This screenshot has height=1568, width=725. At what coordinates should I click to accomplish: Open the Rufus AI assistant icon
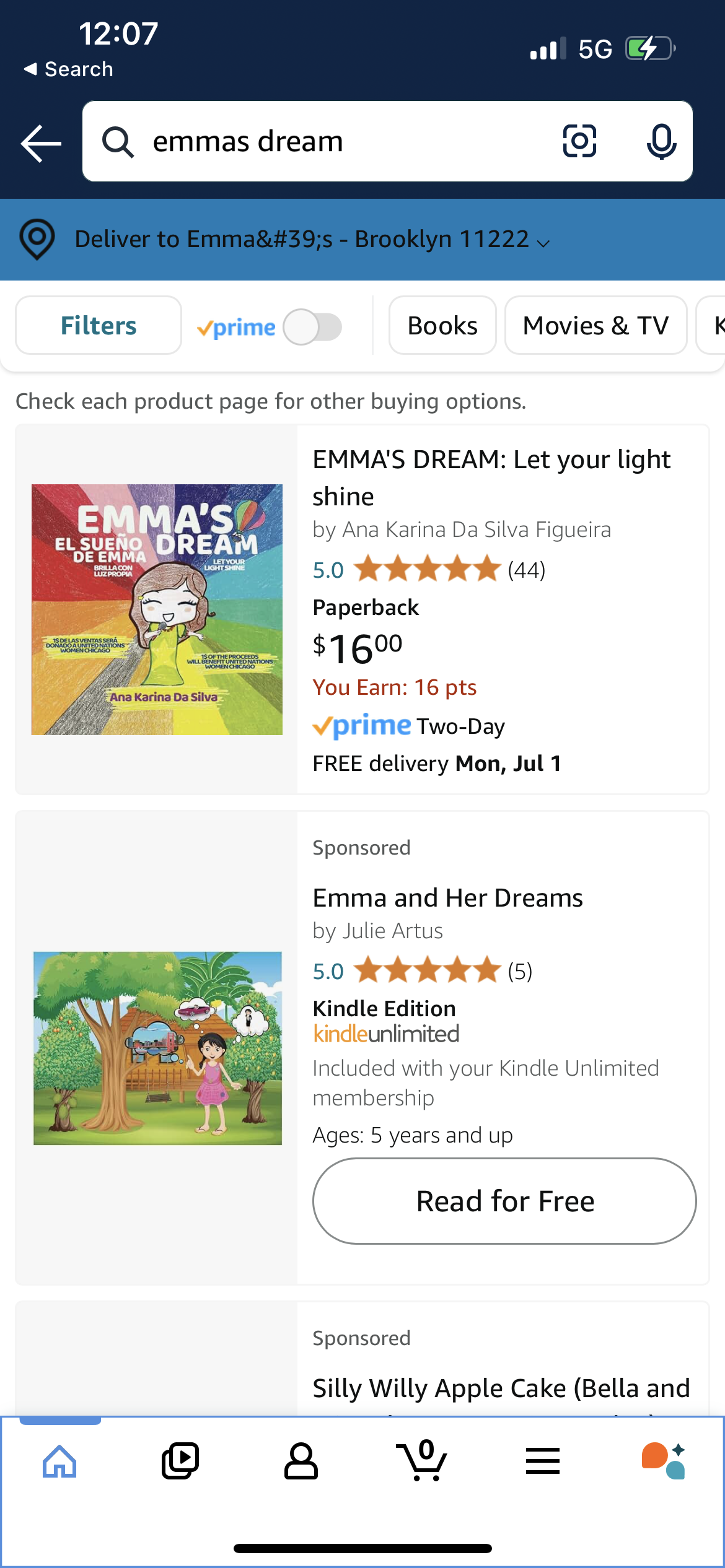click(x=663, y=1461)
